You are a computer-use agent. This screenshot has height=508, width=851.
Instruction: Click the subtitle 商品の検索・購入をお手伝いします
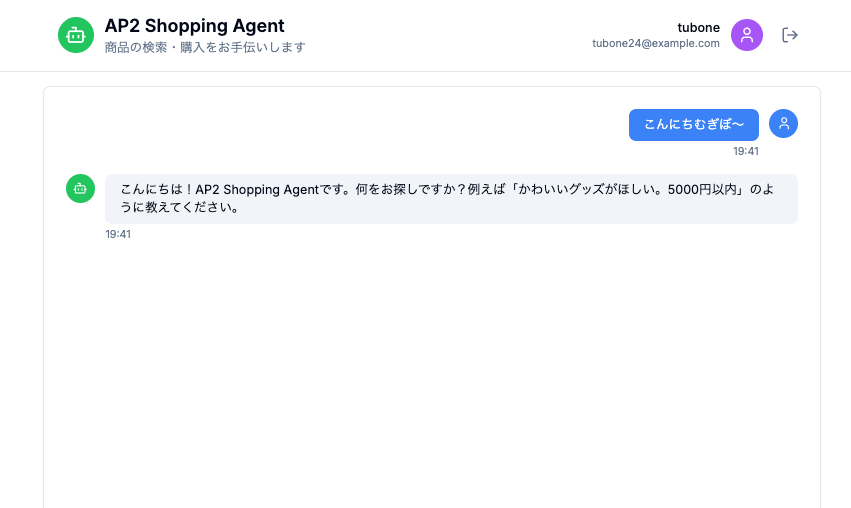205,47
